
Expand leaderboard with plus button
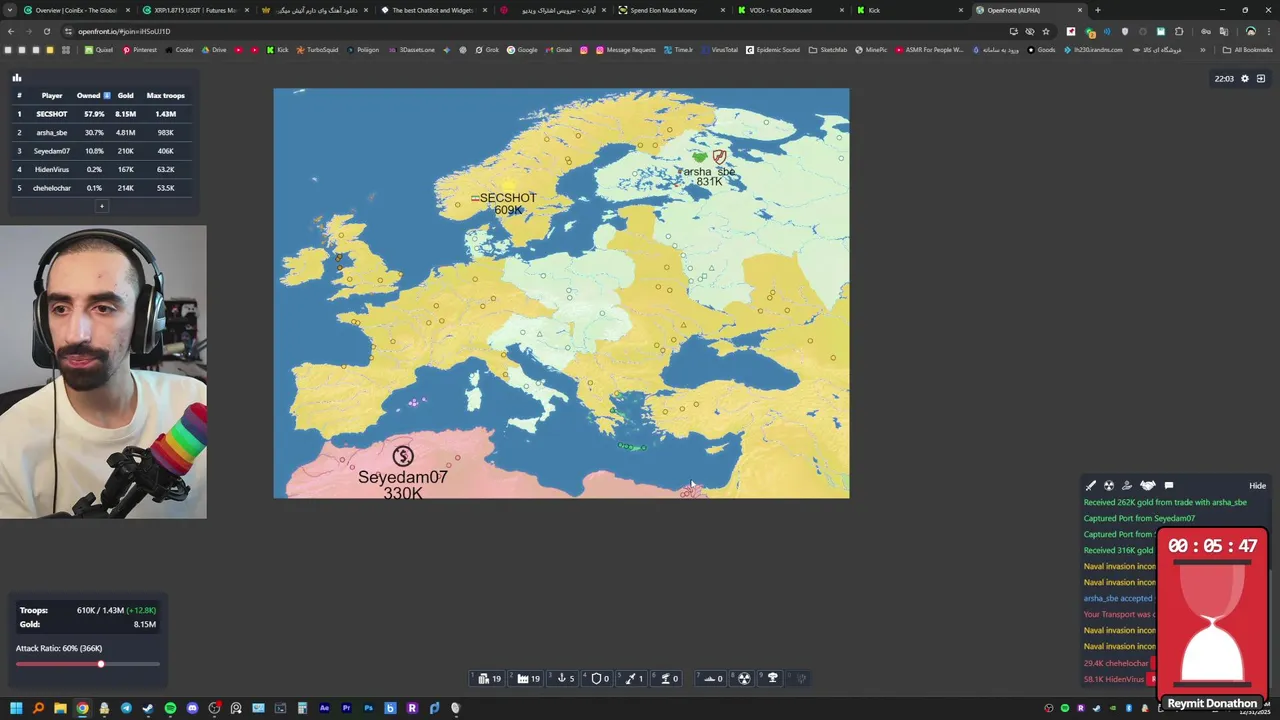click(101, 206)
